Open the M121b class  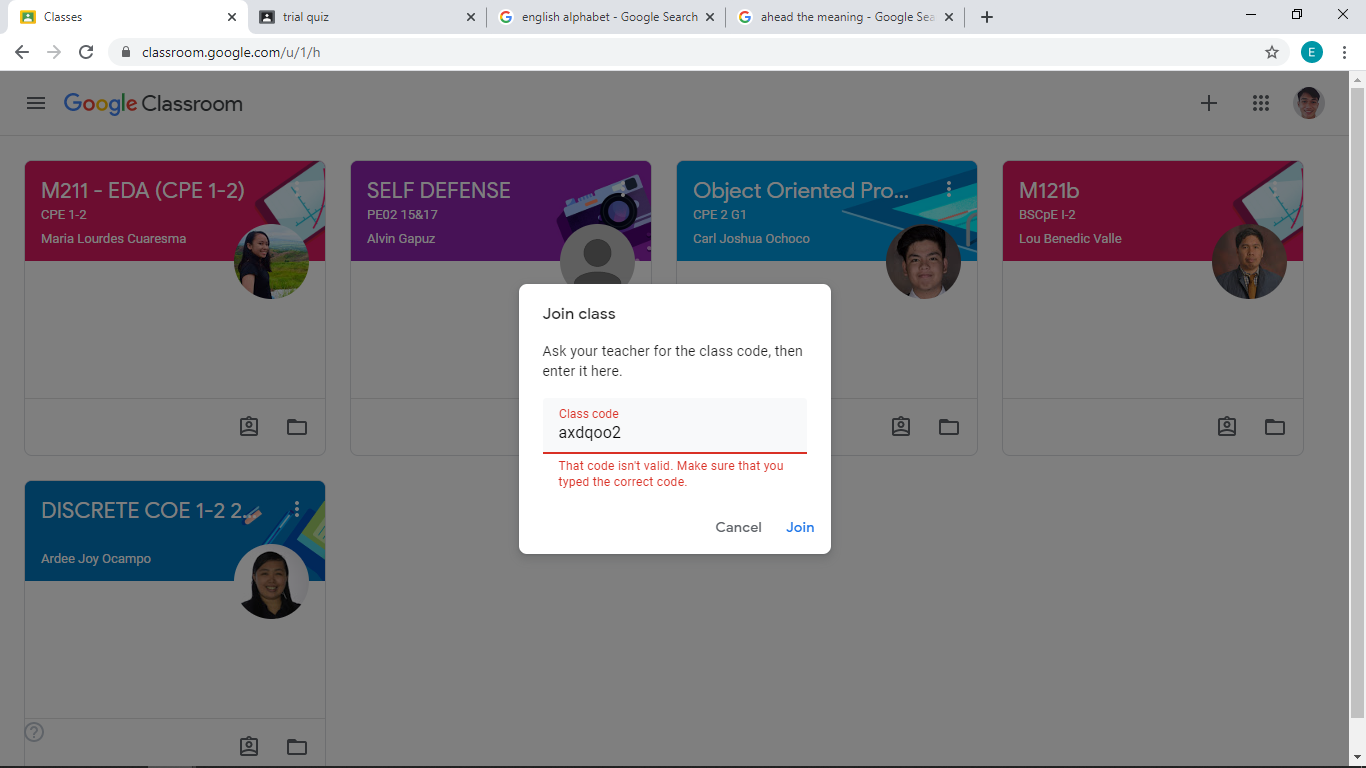pyautogui.click(x=1049, y=190)
